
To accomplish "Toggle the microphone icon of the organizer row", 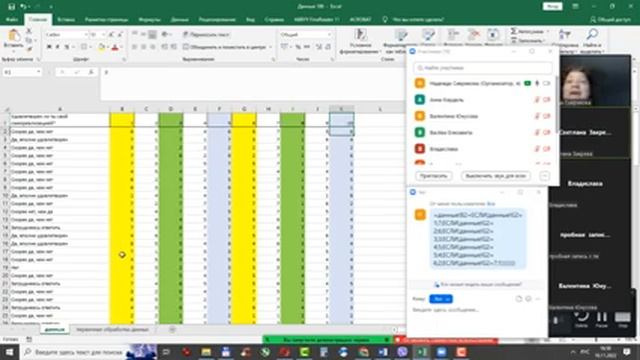I will pos(537,83).
